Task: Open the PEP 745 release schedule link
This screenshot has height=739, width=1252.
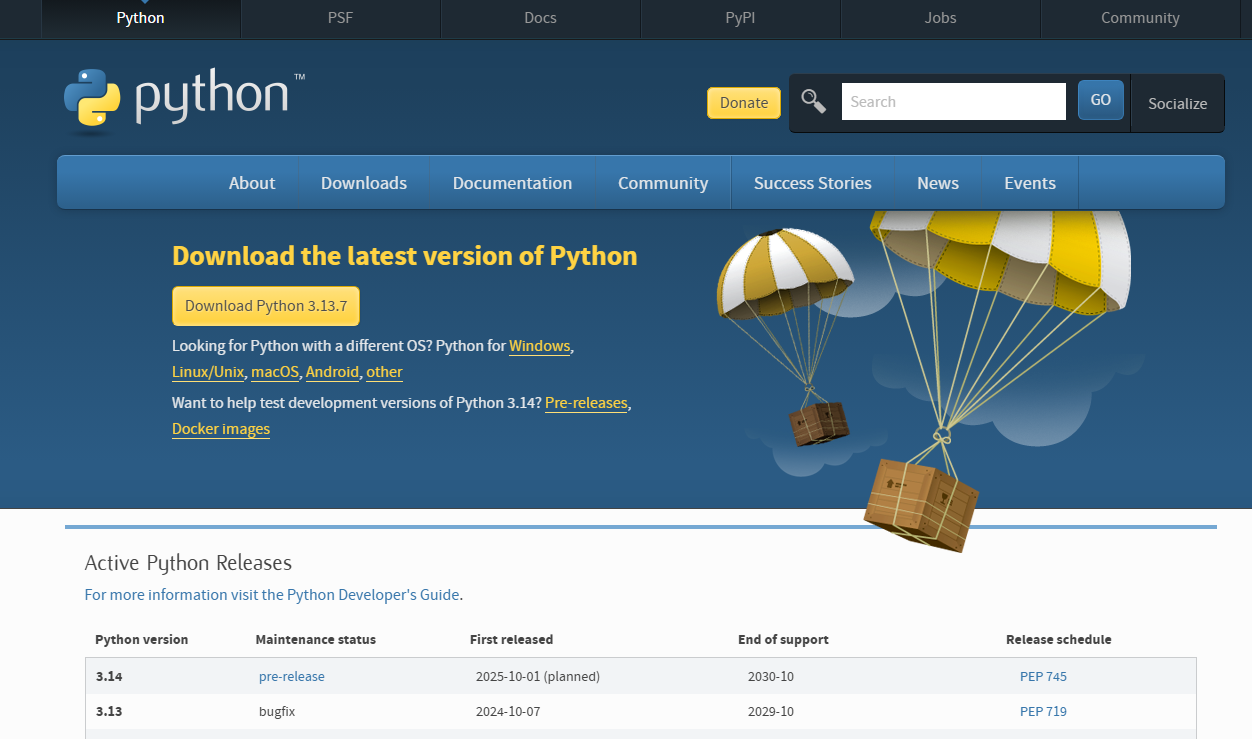Action: point(1043,677)
